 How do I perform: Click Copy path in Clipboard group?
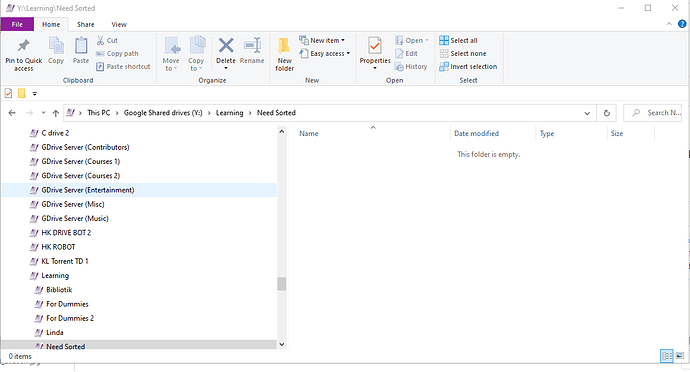[x=117, y=54]
